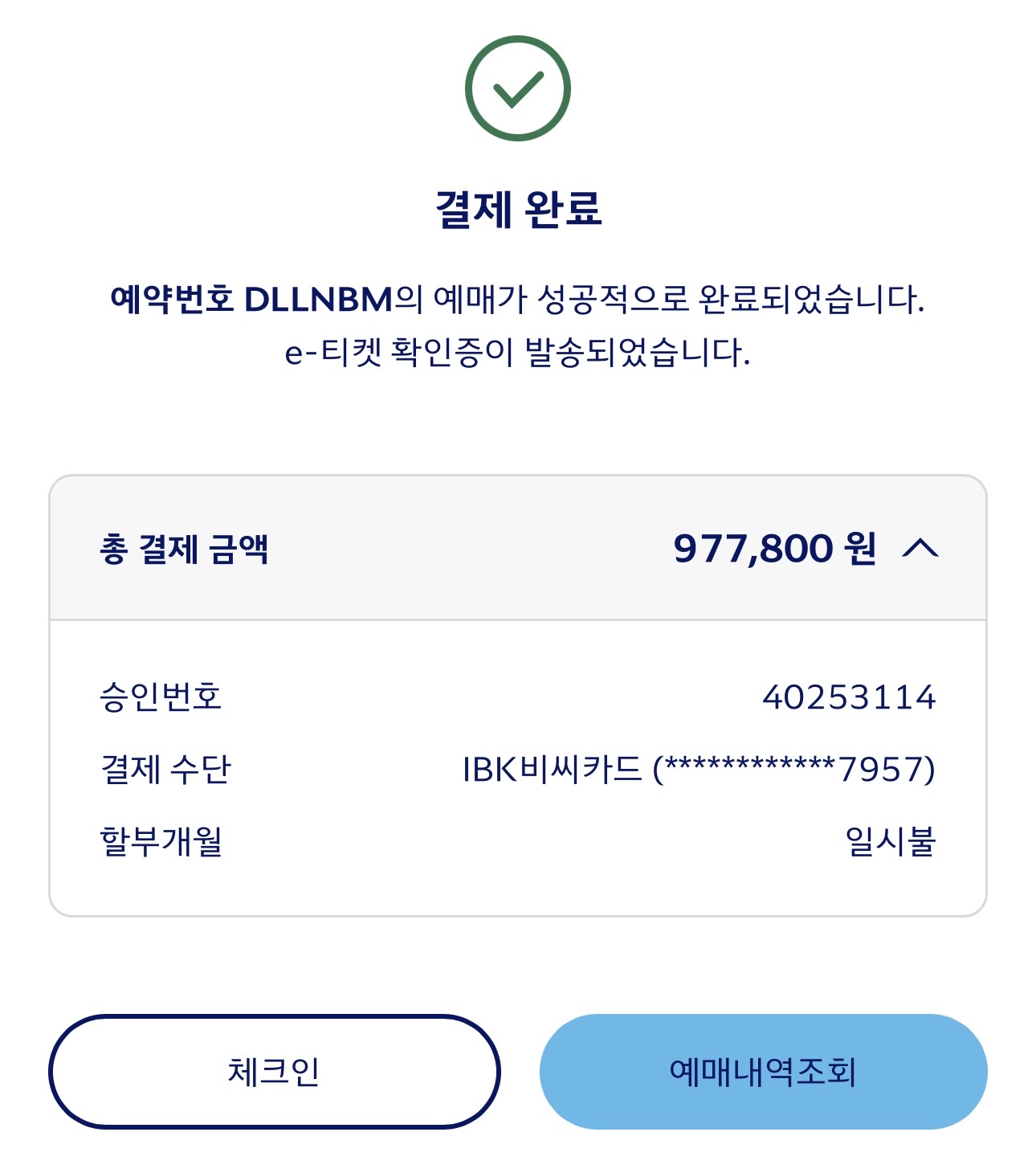Click the 승인번호 label
The image size is (1036, 1173).
(161, 697)
